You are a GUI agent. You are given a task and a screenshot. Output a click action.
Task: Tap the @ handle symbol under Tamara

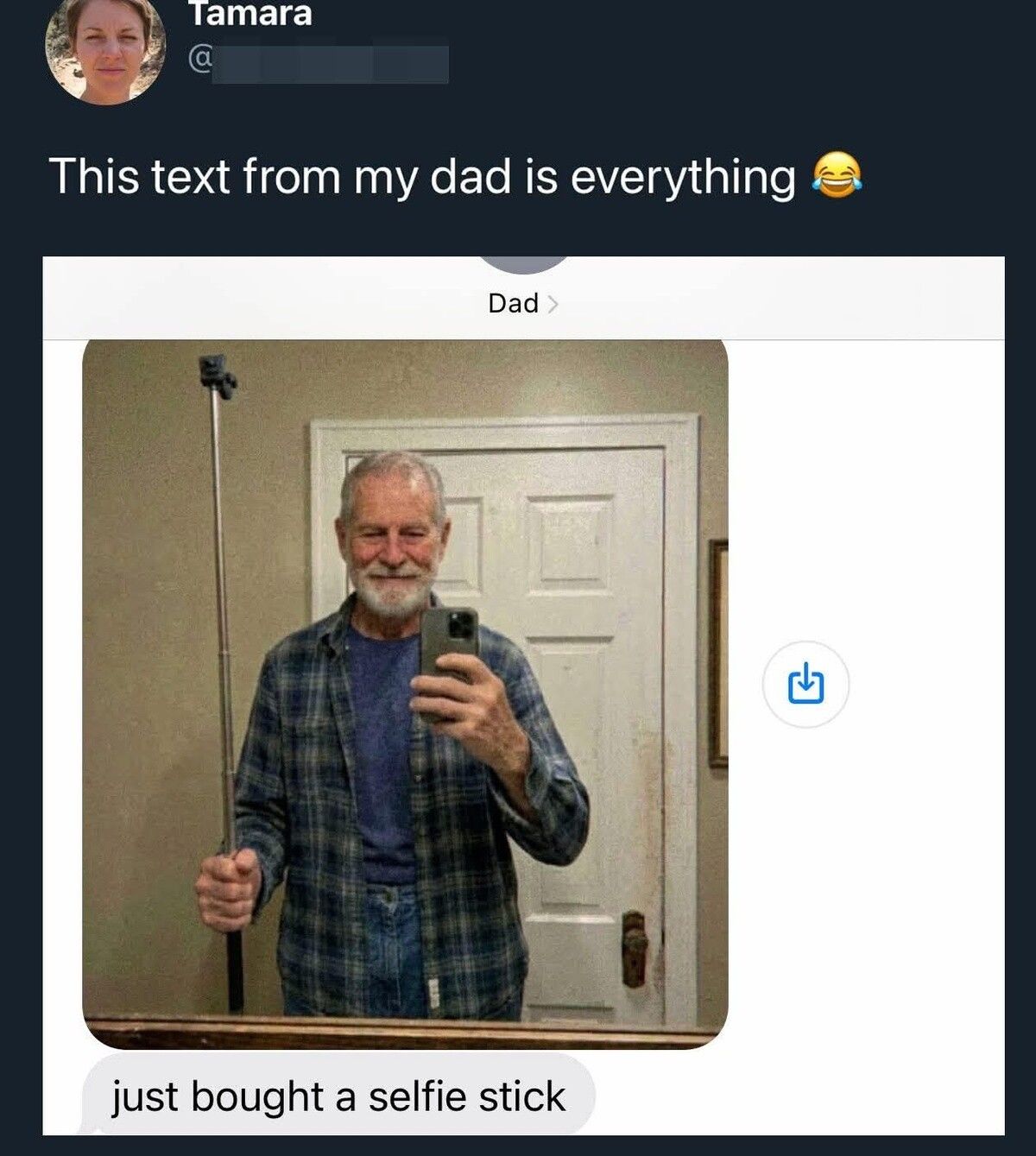pos(201,60)
